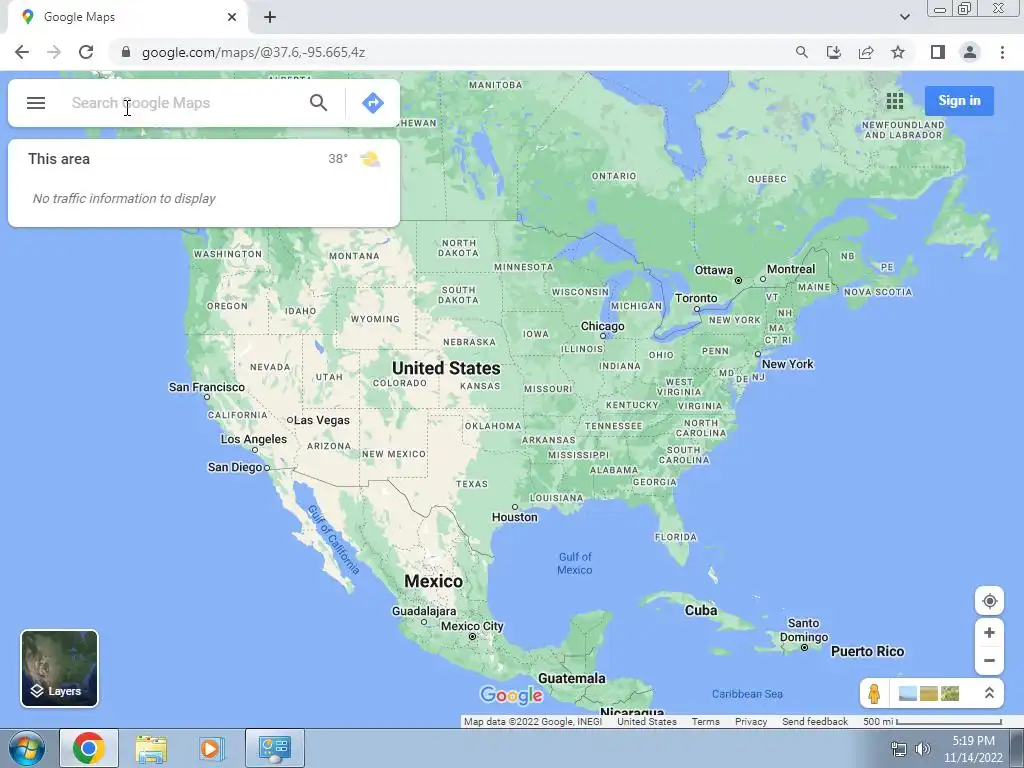Click the Ottawa label on map
This screenshot has height=768, width=1024.
pyautogui.click(x=713, y=270)
